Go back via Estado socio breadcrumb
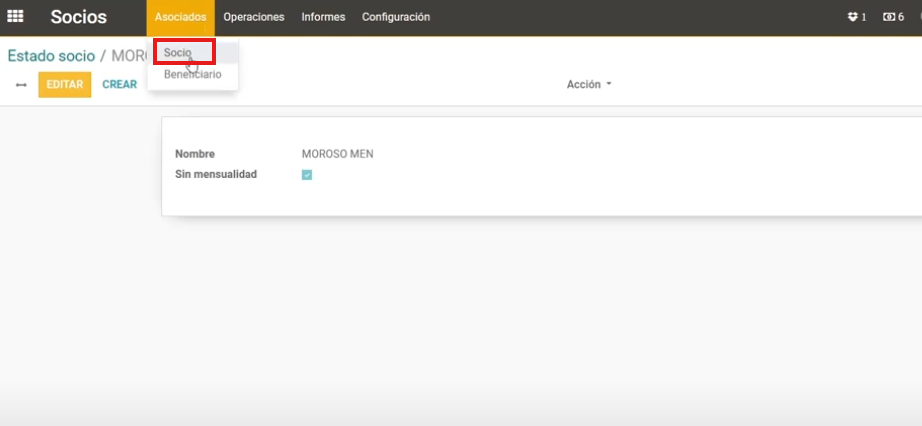Viewport: 922px width, 426px height. click(x=51, y=56)
